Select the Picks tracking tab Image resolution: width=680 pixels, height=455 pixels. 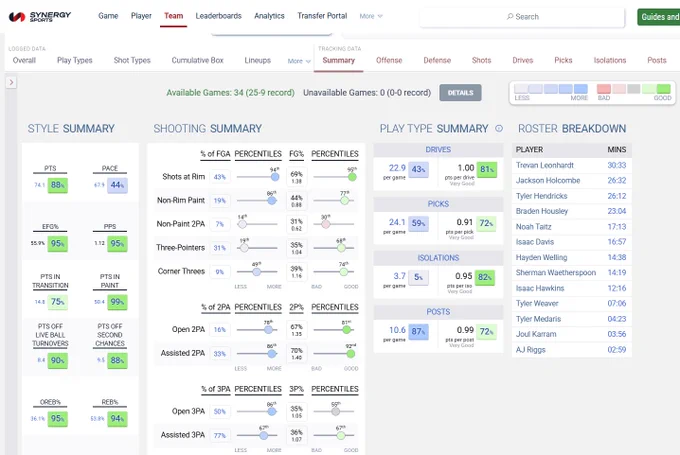tap(563, 60)
